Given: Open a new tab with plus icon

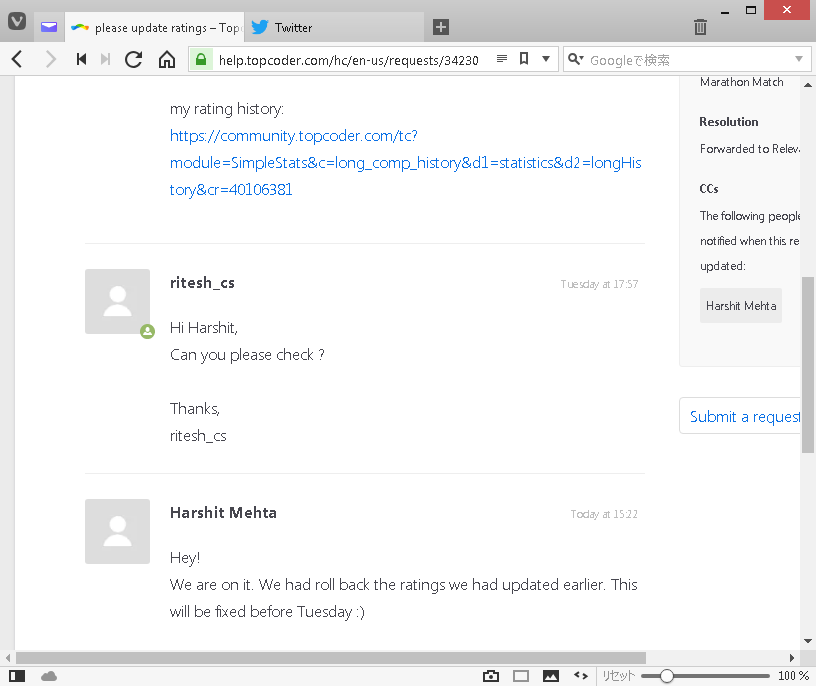Looking at the screenshot, I should [441, 27].
